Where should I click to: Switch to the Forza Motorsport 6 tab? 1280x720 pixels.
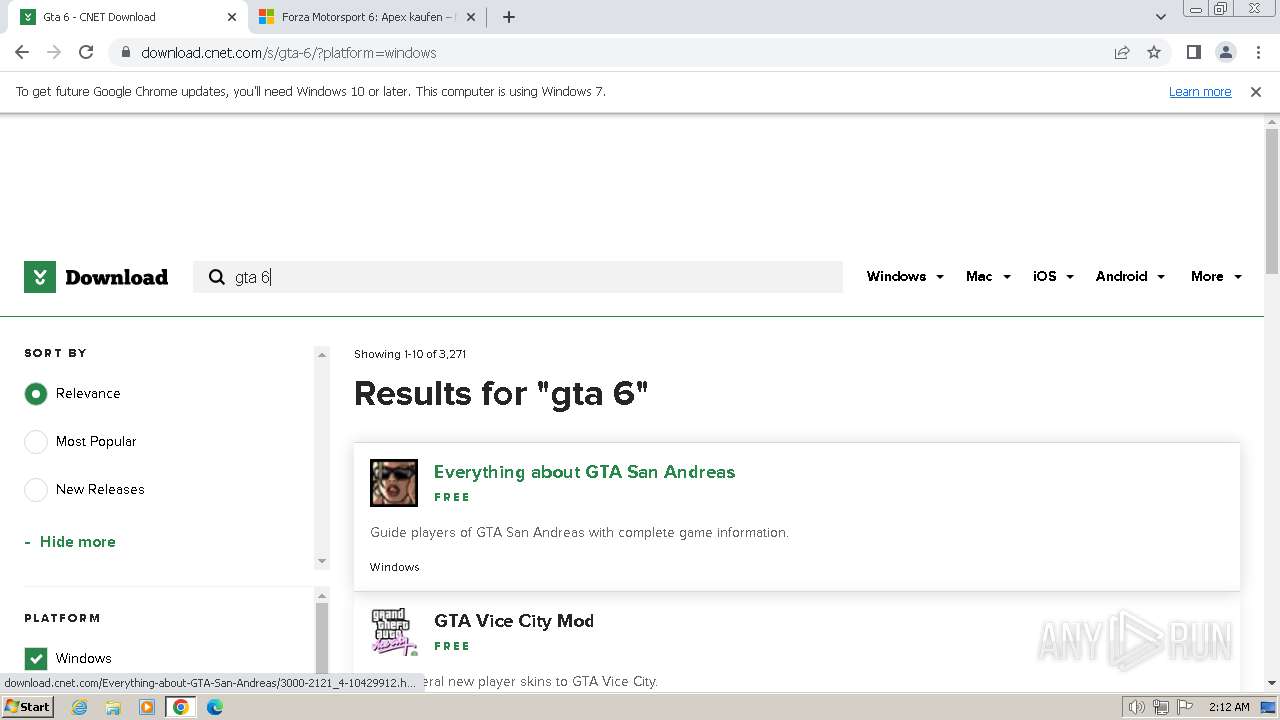click(x=368, y=17)
